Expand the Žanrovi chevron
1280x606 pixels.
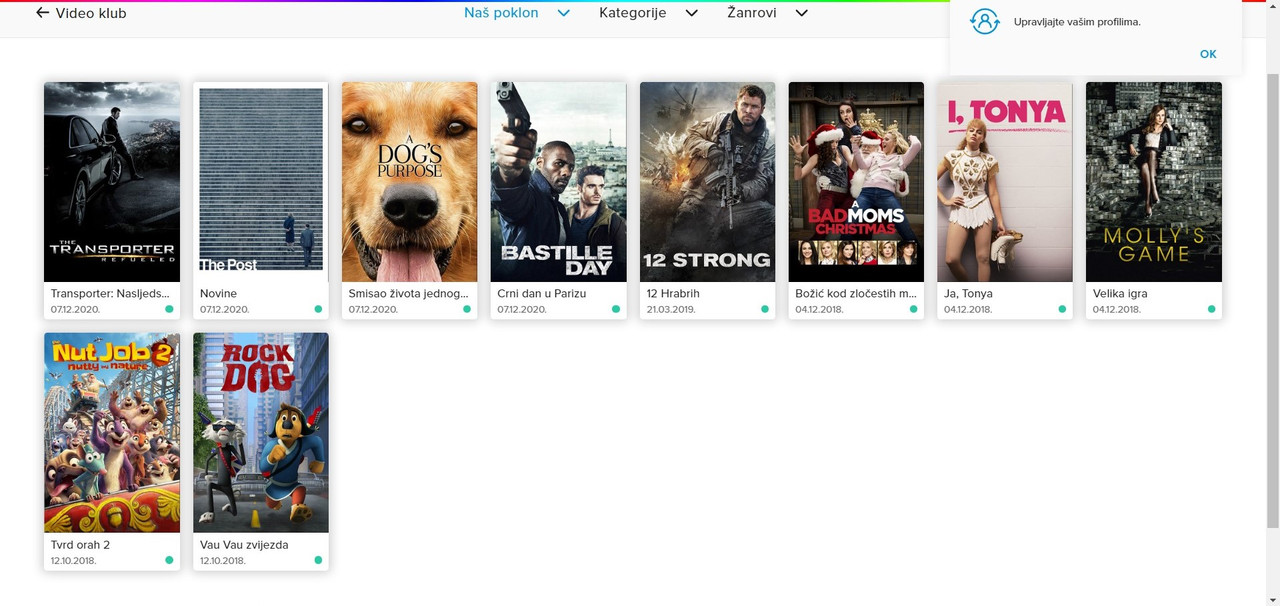[801, 13]
